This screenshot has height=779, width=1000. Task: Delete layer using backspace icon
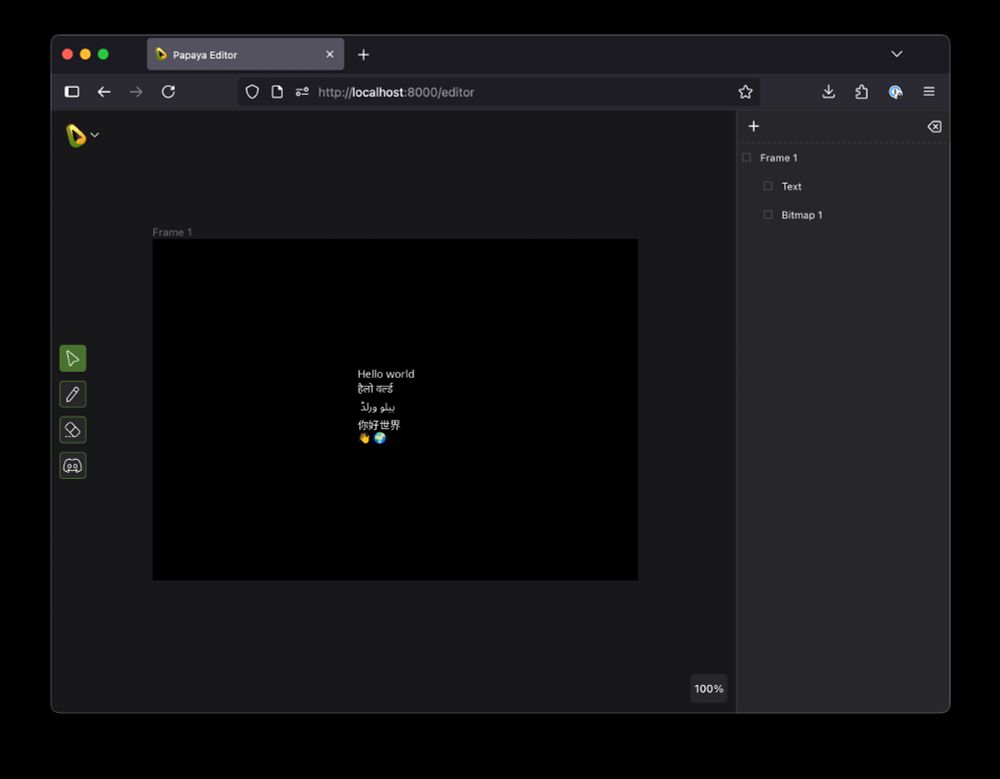click(x=934, y=126)
